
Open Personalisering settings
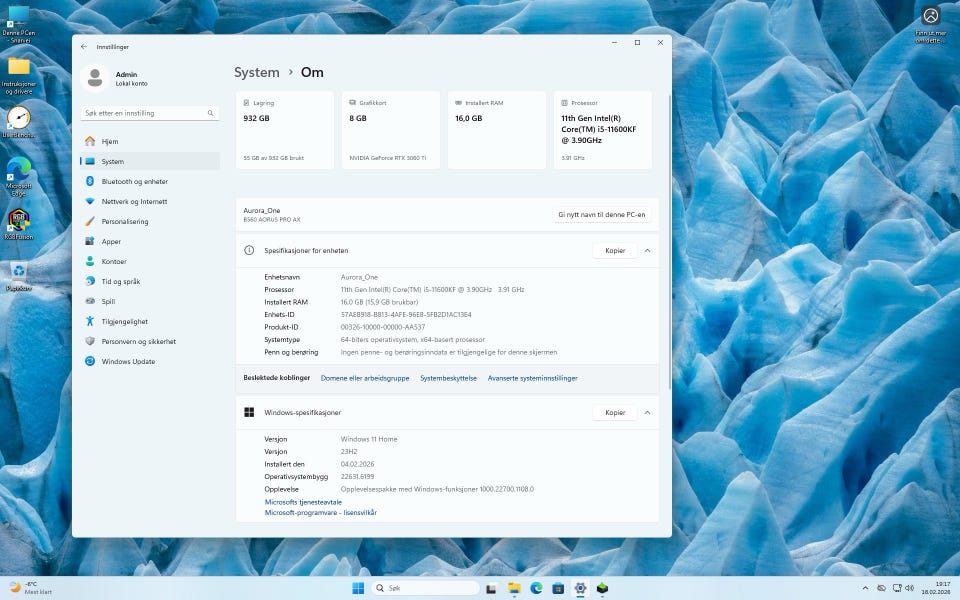pyautogui.click(x=149, y=222)
